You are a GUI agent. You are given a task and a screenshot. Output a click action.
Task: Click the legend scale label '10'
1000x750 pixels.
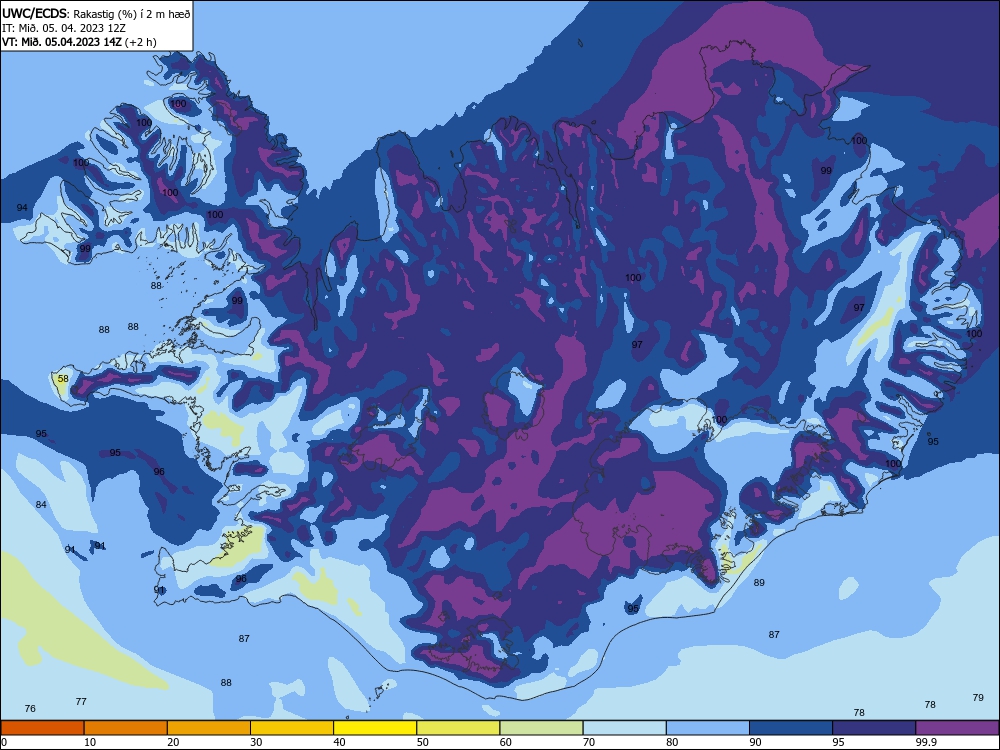90,742
